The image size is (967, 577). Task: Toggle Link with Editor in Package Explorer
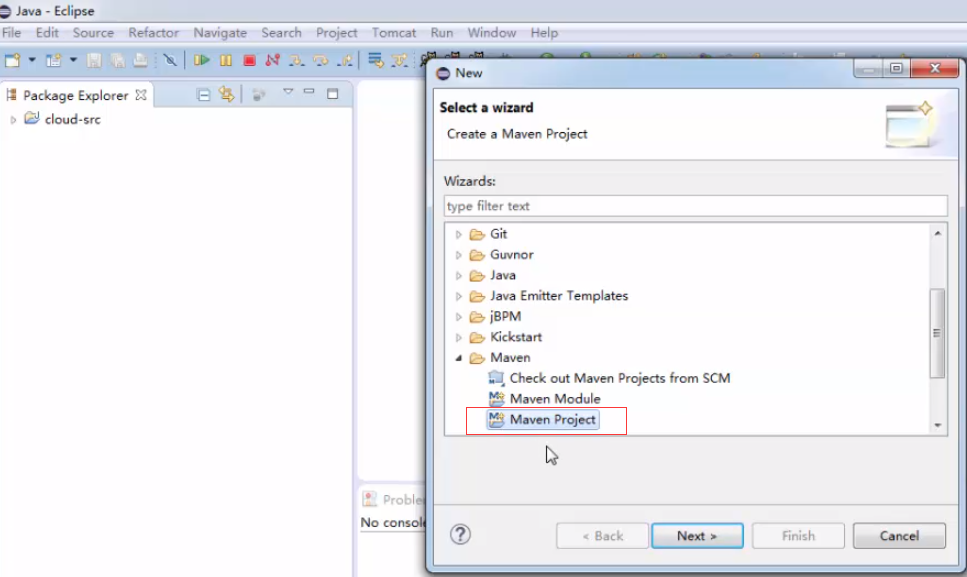point(226,94)
